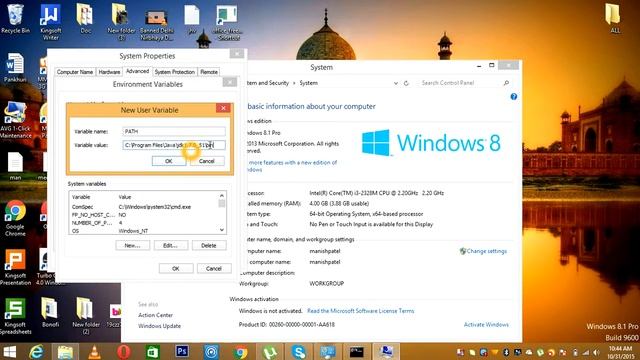Click the search magnifier in Control Panel
Image resolution: width=640 pixels, height=360 pixels.
(506, 83)
